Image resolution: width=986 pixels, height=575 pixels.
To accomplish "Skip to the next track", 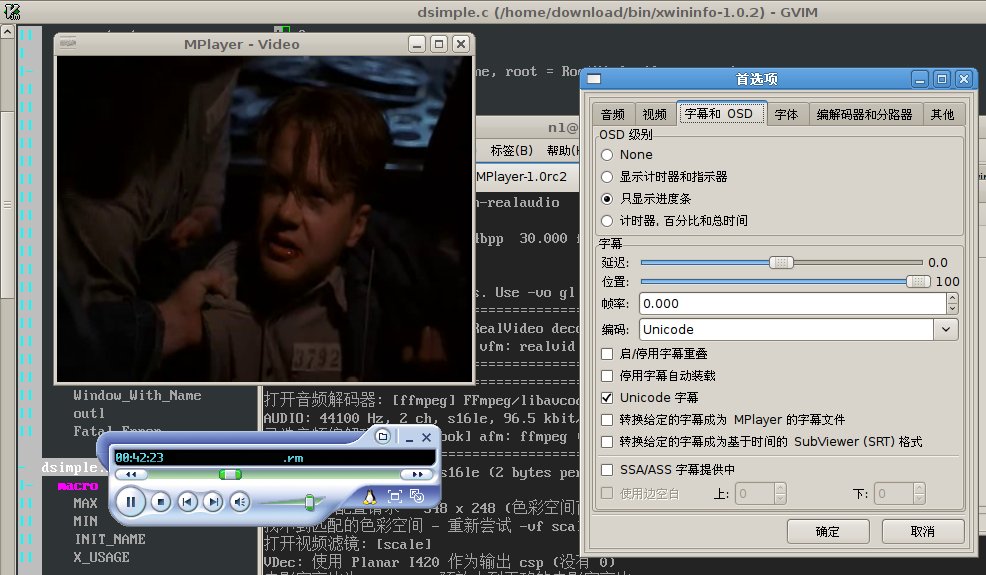I will (213, 502).
